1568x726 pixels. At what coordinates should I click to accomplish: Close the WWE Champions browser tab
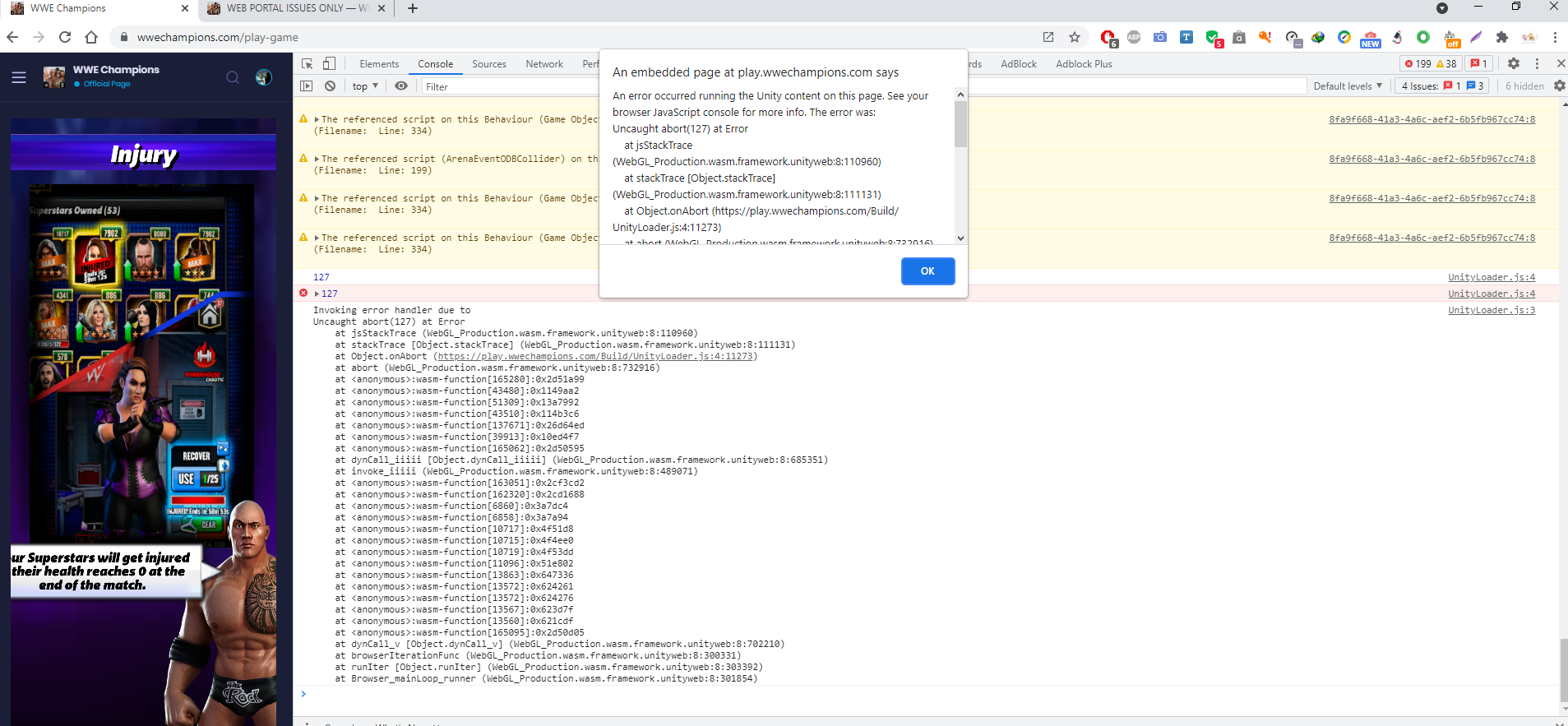184,8
